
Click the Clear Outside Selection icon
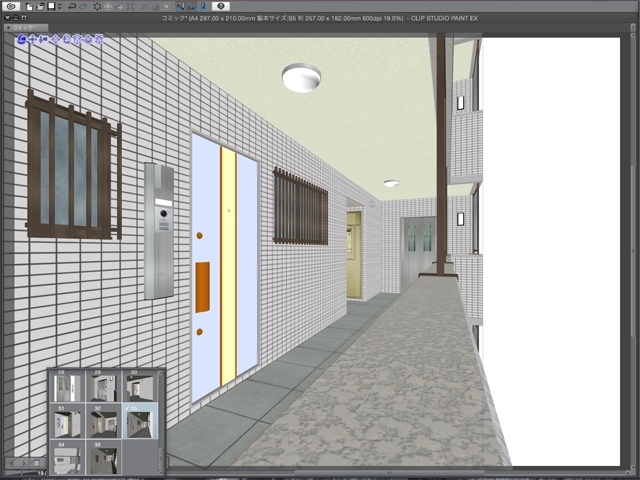click(x=108, y=7)
